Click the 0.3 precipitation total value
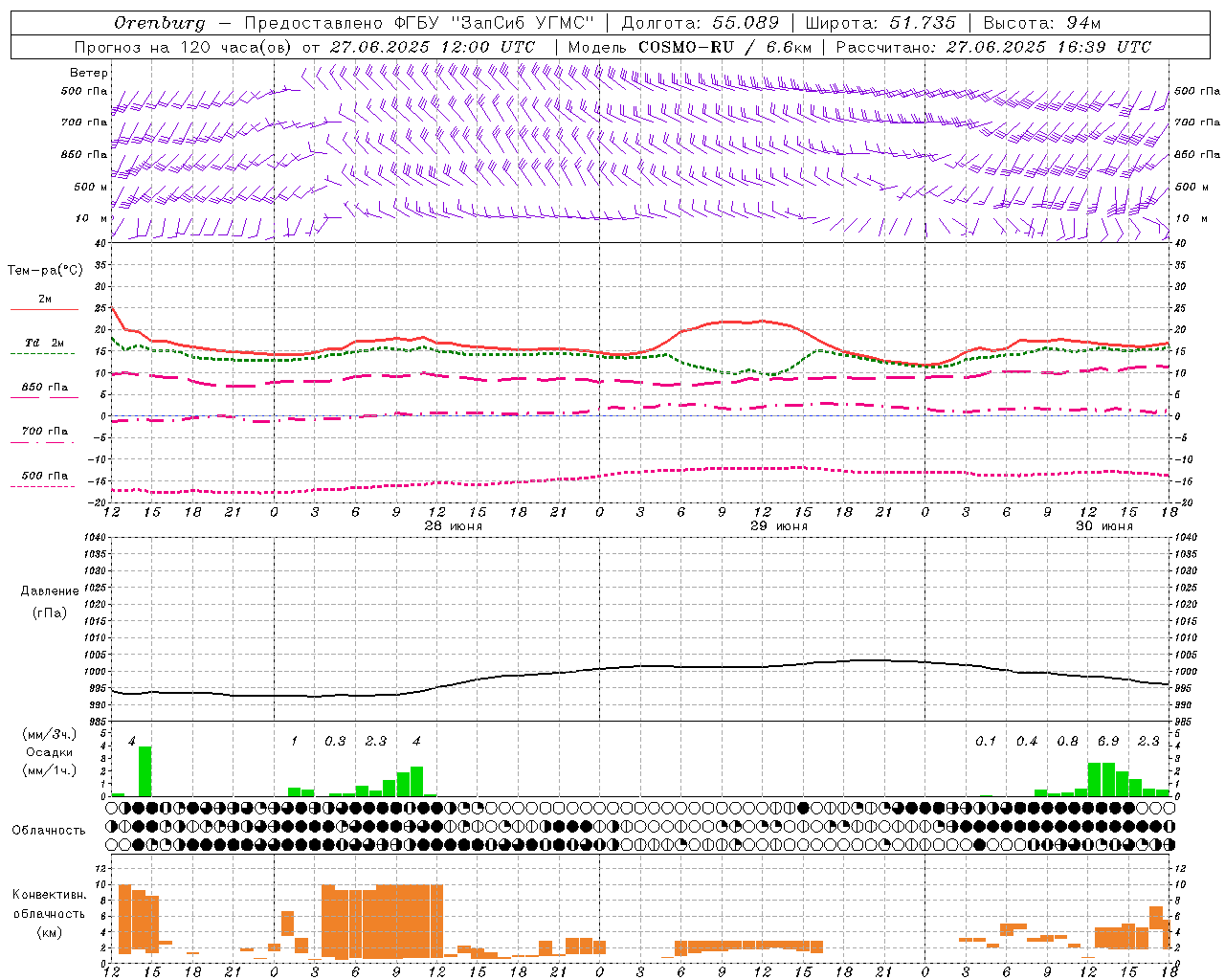 [x=335, y=741]
